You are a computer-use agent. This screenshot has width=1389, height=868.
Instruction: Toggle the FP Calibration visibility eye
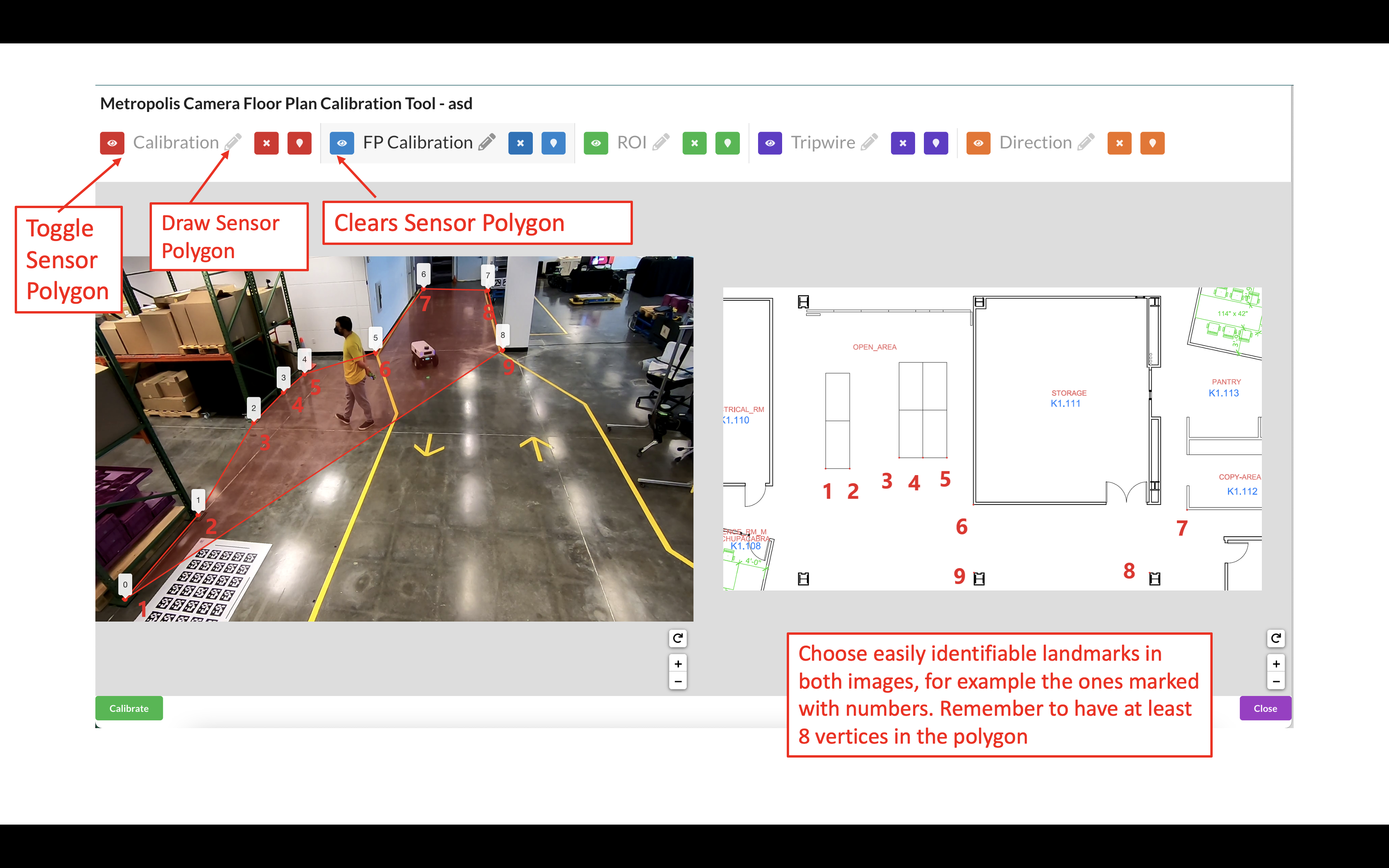coord(342,143)
